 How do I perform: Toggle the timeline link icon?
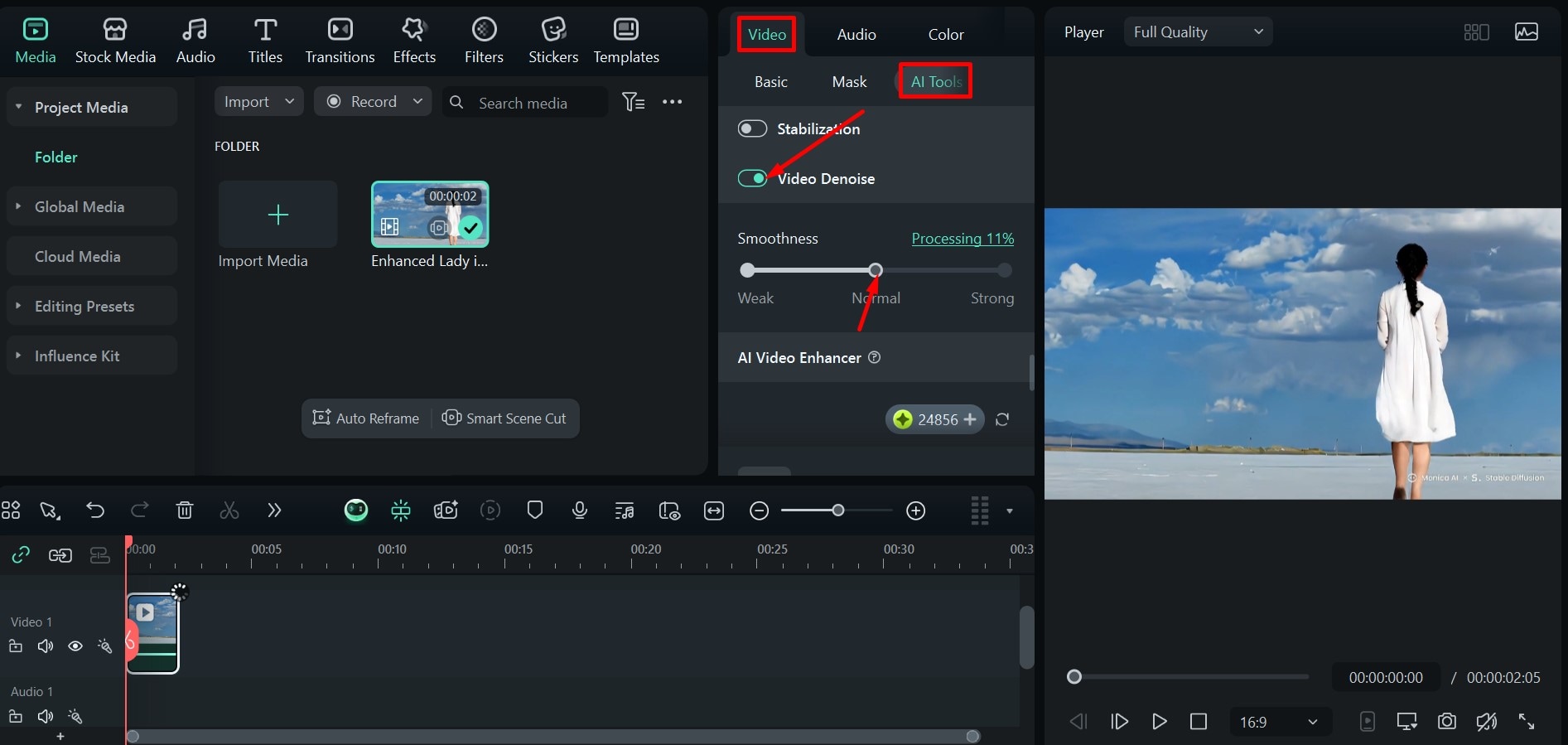pyautogui.click(x=21, y=555)
